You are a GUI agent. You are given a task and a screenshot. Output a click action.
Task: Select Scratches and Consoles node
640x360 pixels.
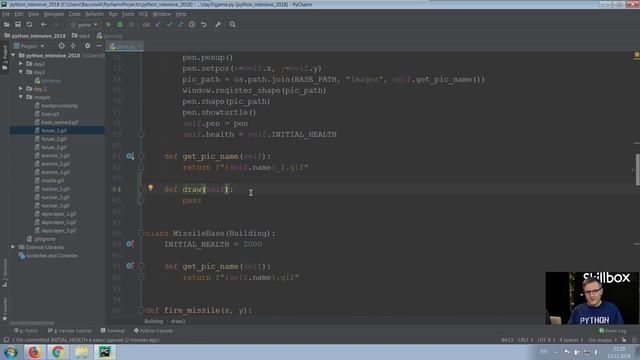51,256
